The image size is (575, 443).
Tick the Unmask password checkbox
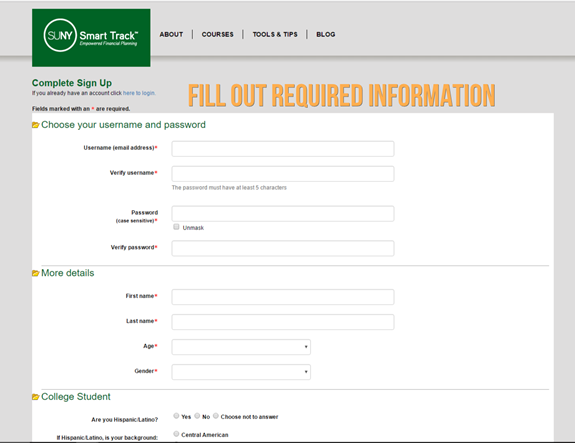pos(176,227)
